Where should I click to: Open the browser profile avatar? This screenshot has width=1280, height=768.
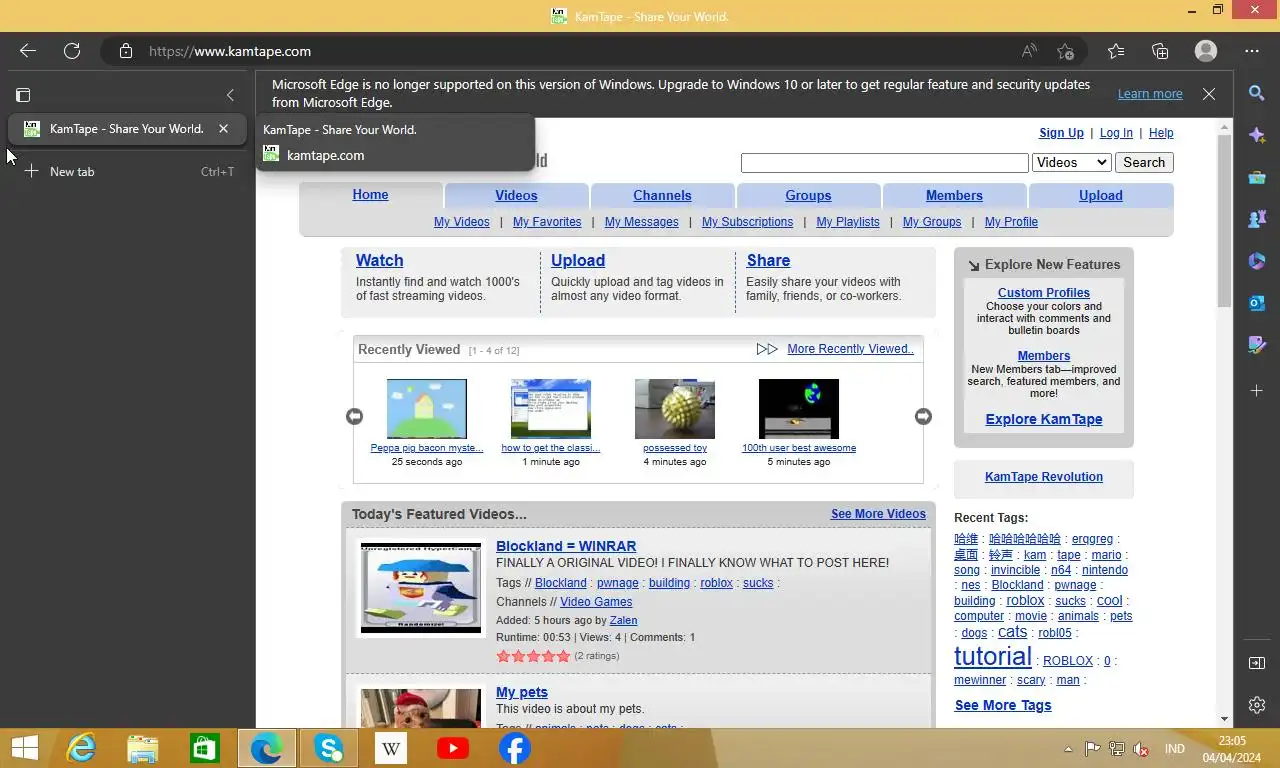pos(1206,51)
